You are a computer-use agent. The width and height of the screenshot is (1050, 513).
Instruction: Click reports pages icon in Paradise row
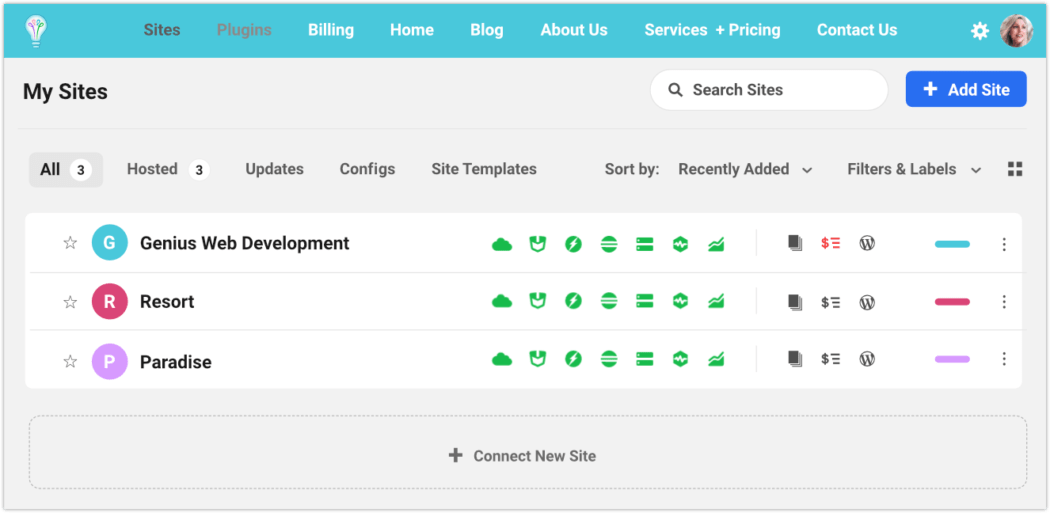click(x=795, y=359)
